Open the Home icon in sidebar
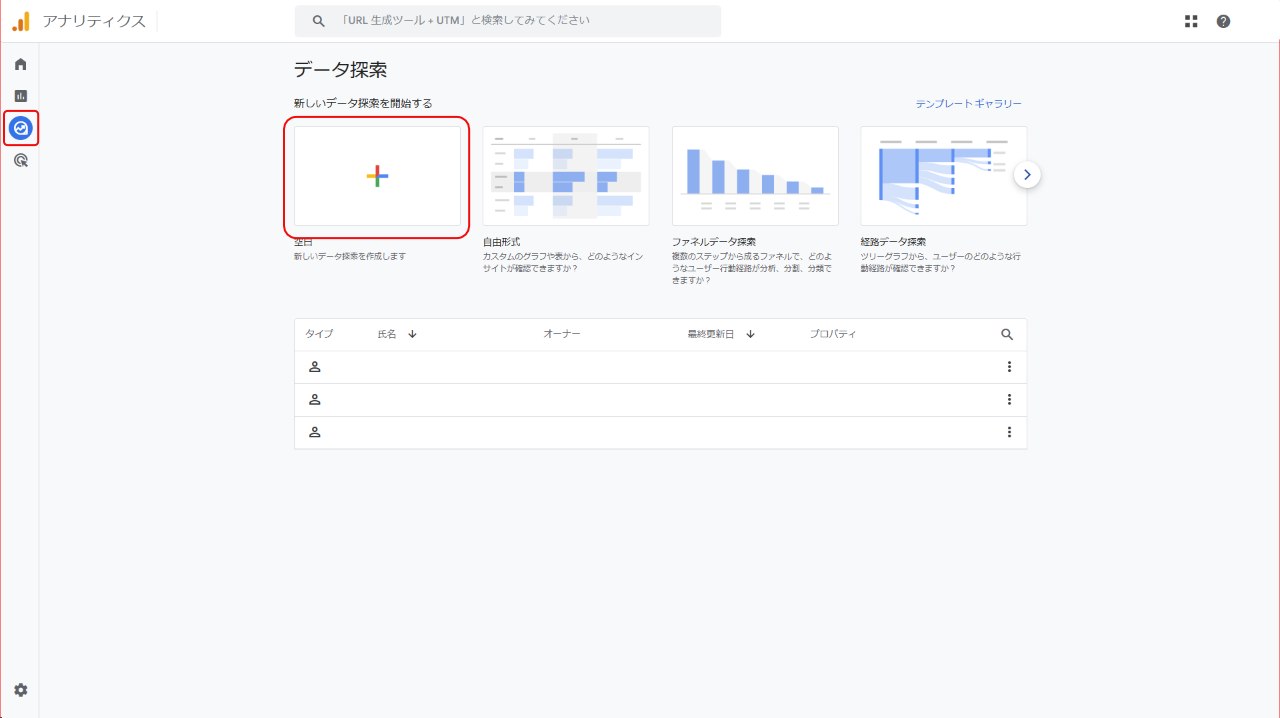This screenshot has height=718, width=1280. (20, 64)
